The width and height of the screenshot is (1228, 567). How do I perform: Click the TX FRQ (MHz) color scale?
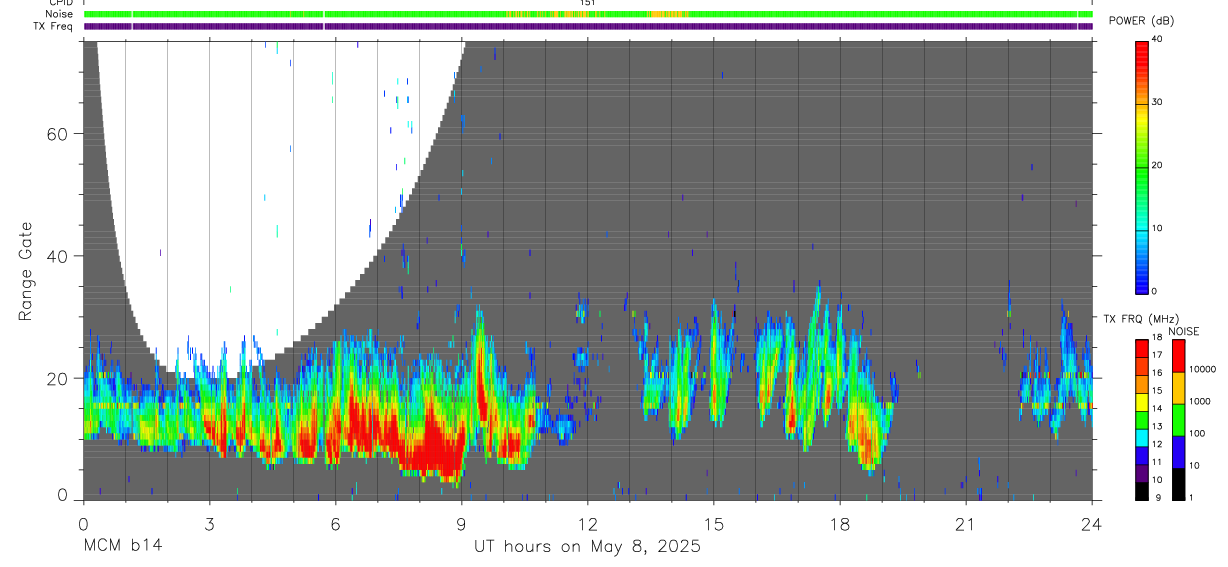(x=1141, y=419)
